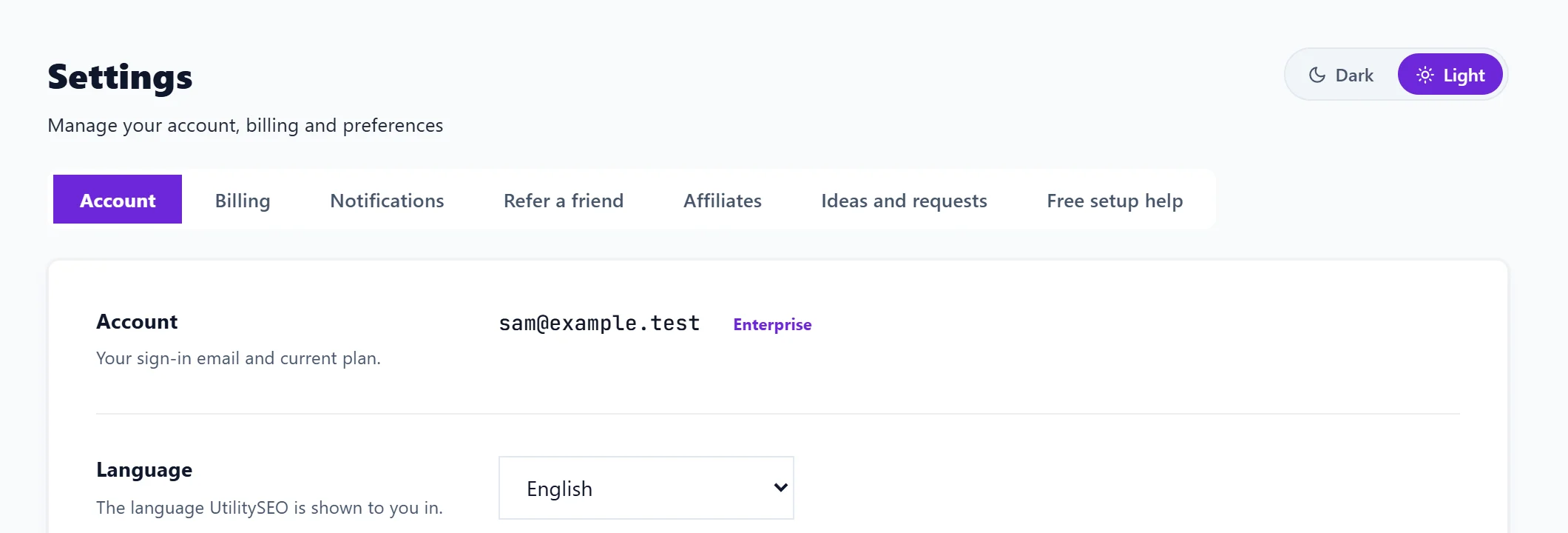Click the Language section label
1568x533 pixels.
pos(144,470)
